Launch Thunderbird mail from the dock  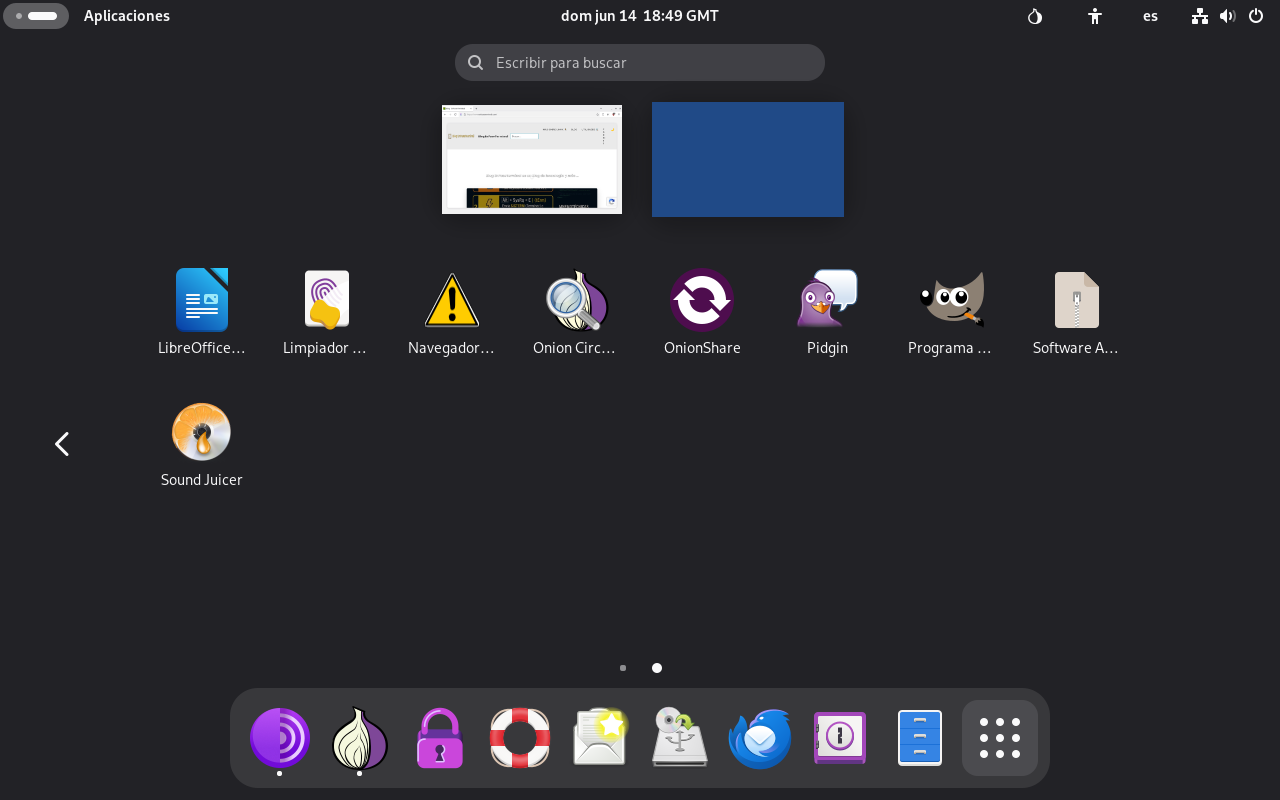760,738
